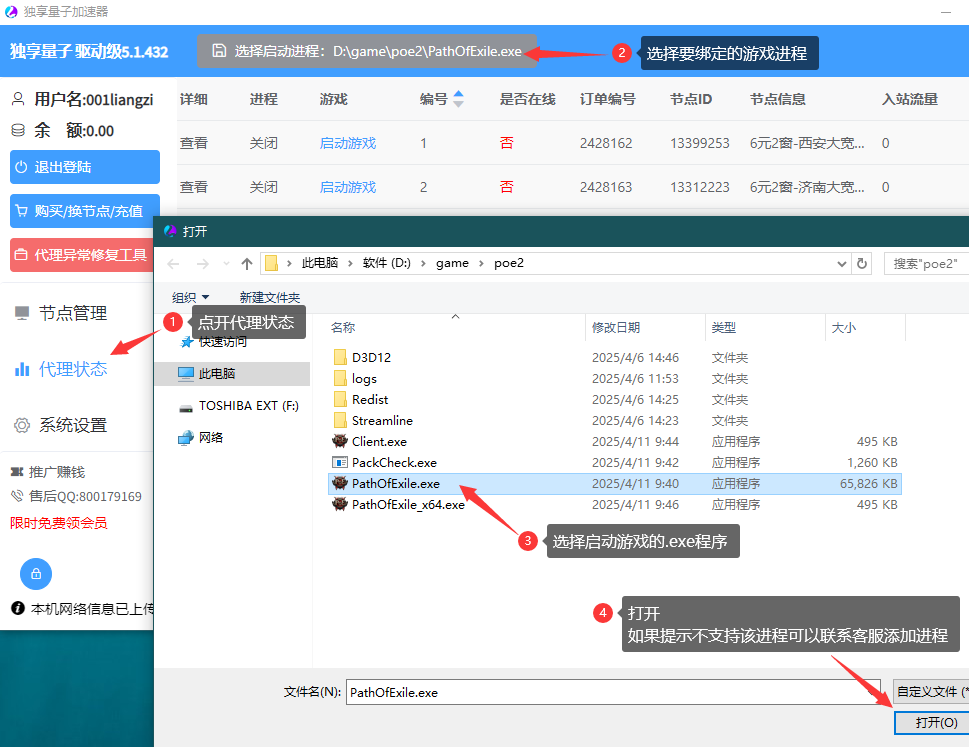969x747 pixels.
Task: Click the 退出登陆 button
Action: [x=85, y=167]
